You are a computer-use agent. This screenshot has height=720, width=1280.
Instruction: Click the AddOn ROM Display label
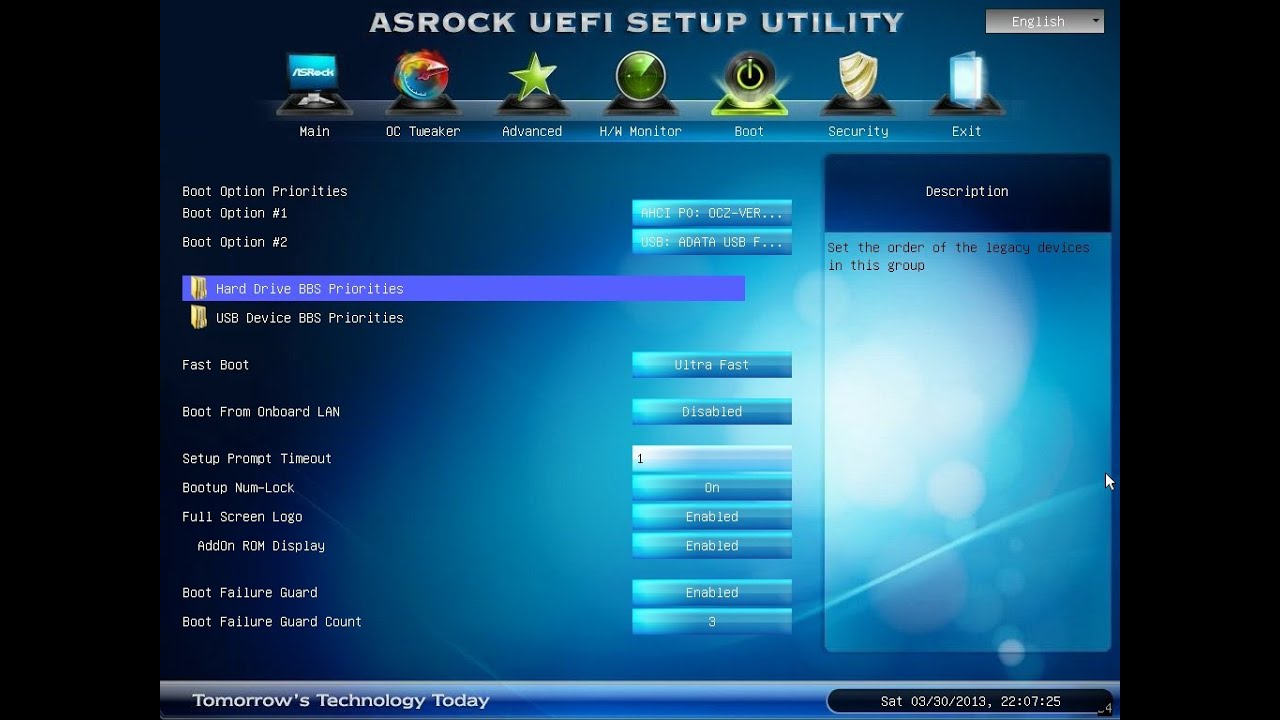(261, 546)
